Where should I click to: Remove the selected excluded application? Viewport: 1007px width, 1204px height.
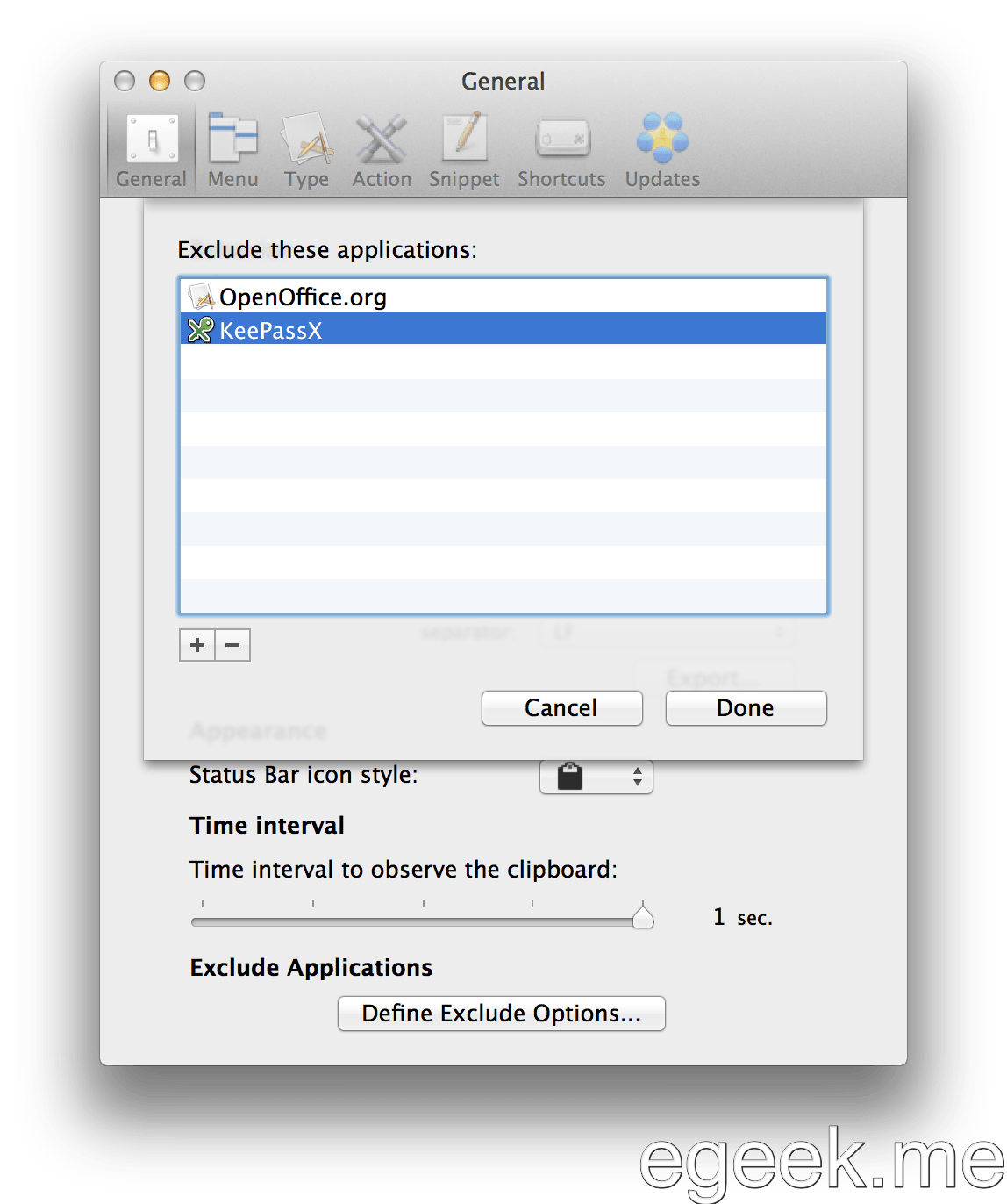coord(232,645)
